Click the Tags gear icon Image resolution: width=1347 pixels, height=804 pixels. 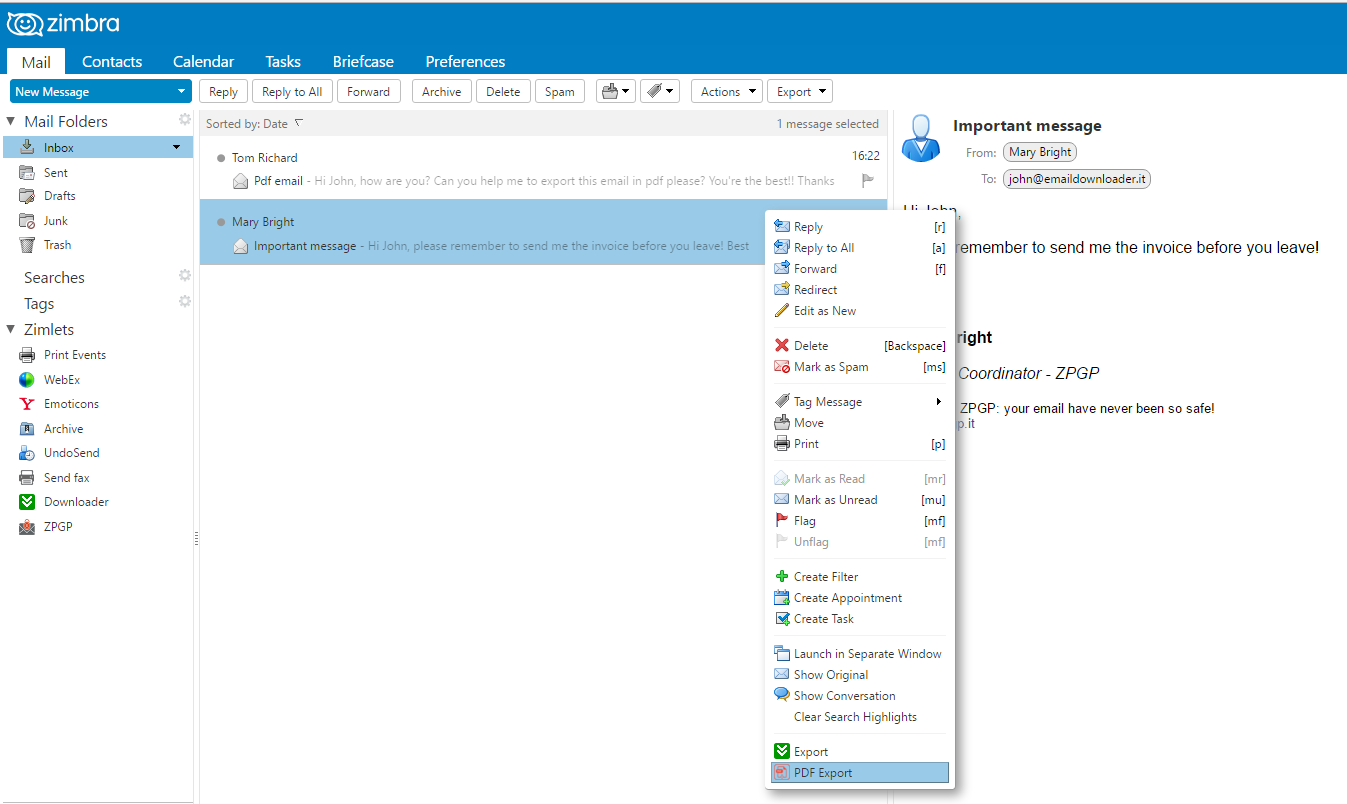[184, 302]
